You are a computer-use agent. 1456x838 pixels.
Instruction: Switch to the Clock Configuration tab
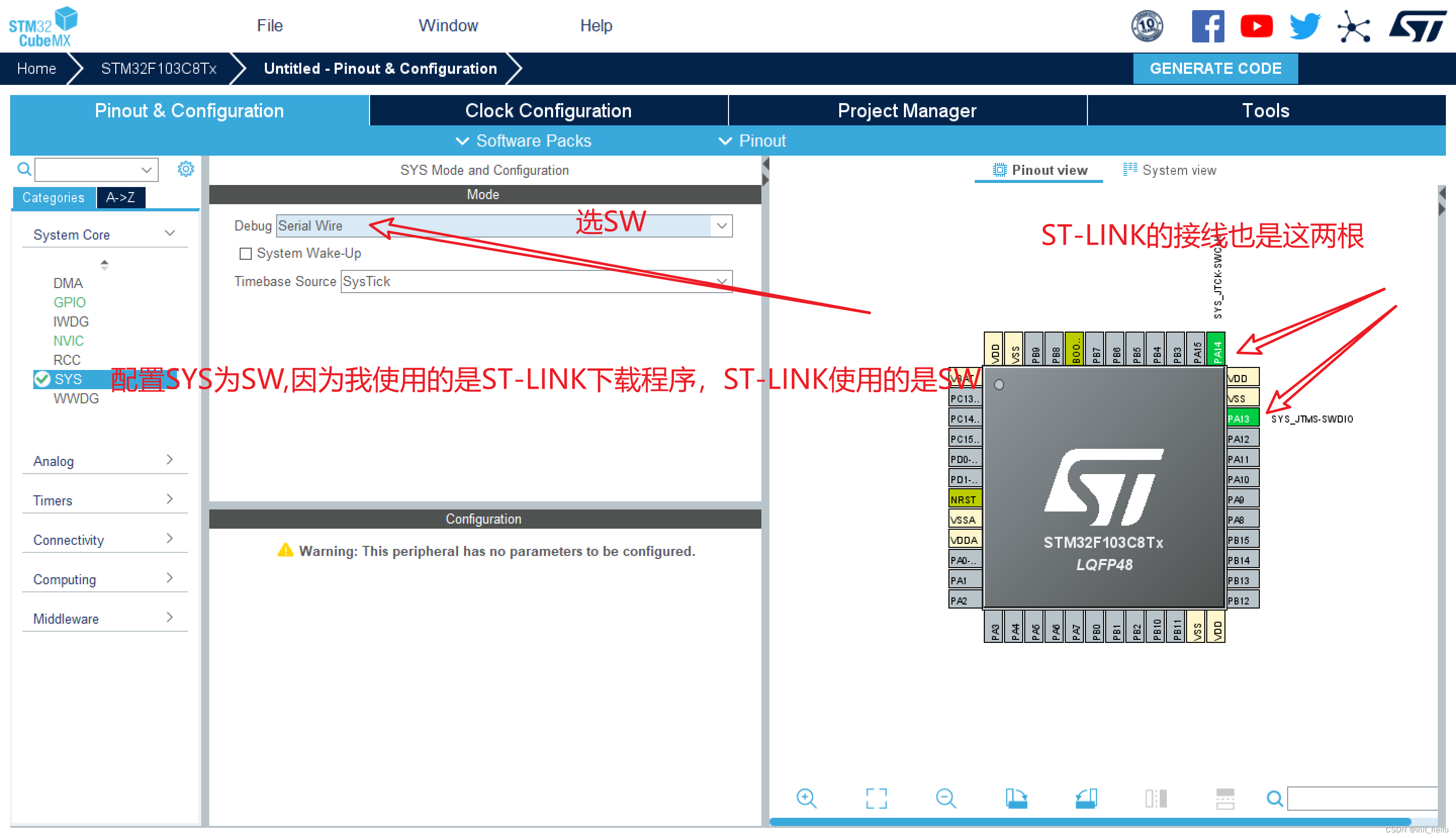pyautogui.click(x=548, y=111)
